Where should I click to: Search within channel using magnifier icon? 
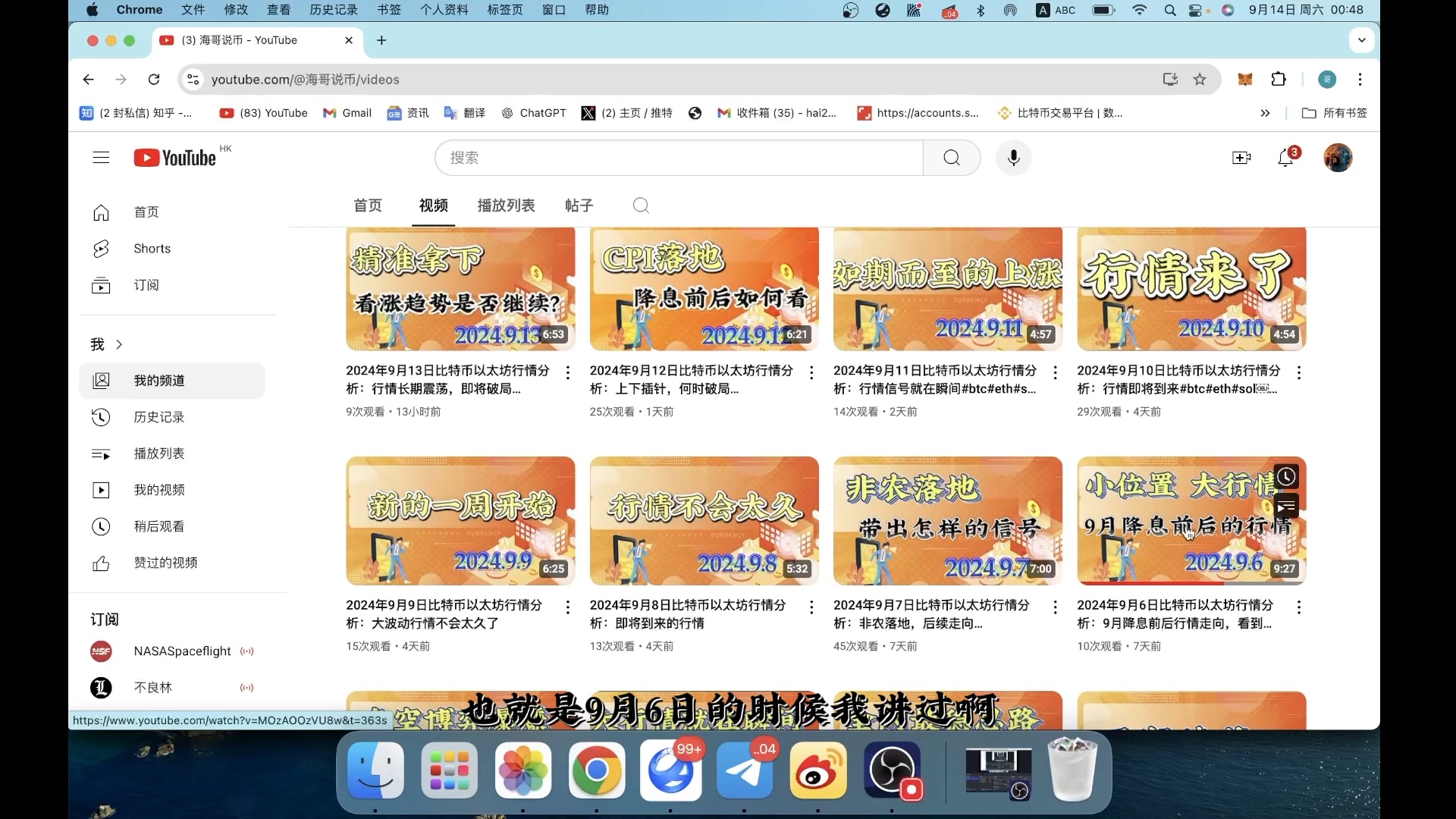coord(641,206)
